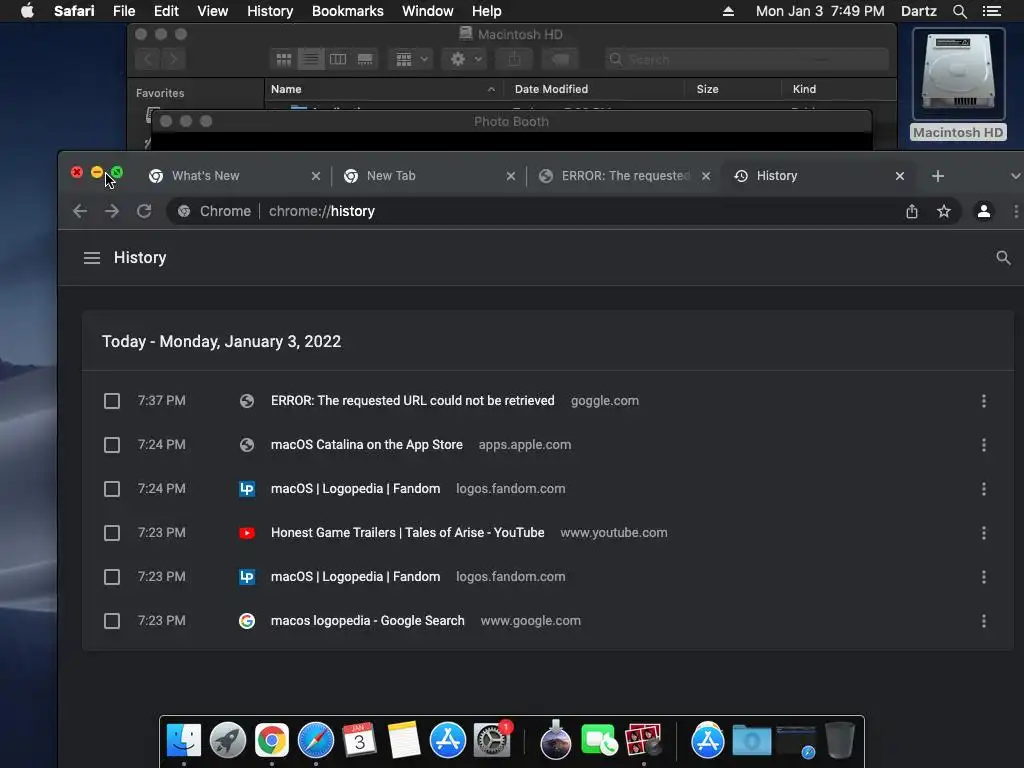
Task: Open a new Chrome tab
Action: tap(938, 176)
